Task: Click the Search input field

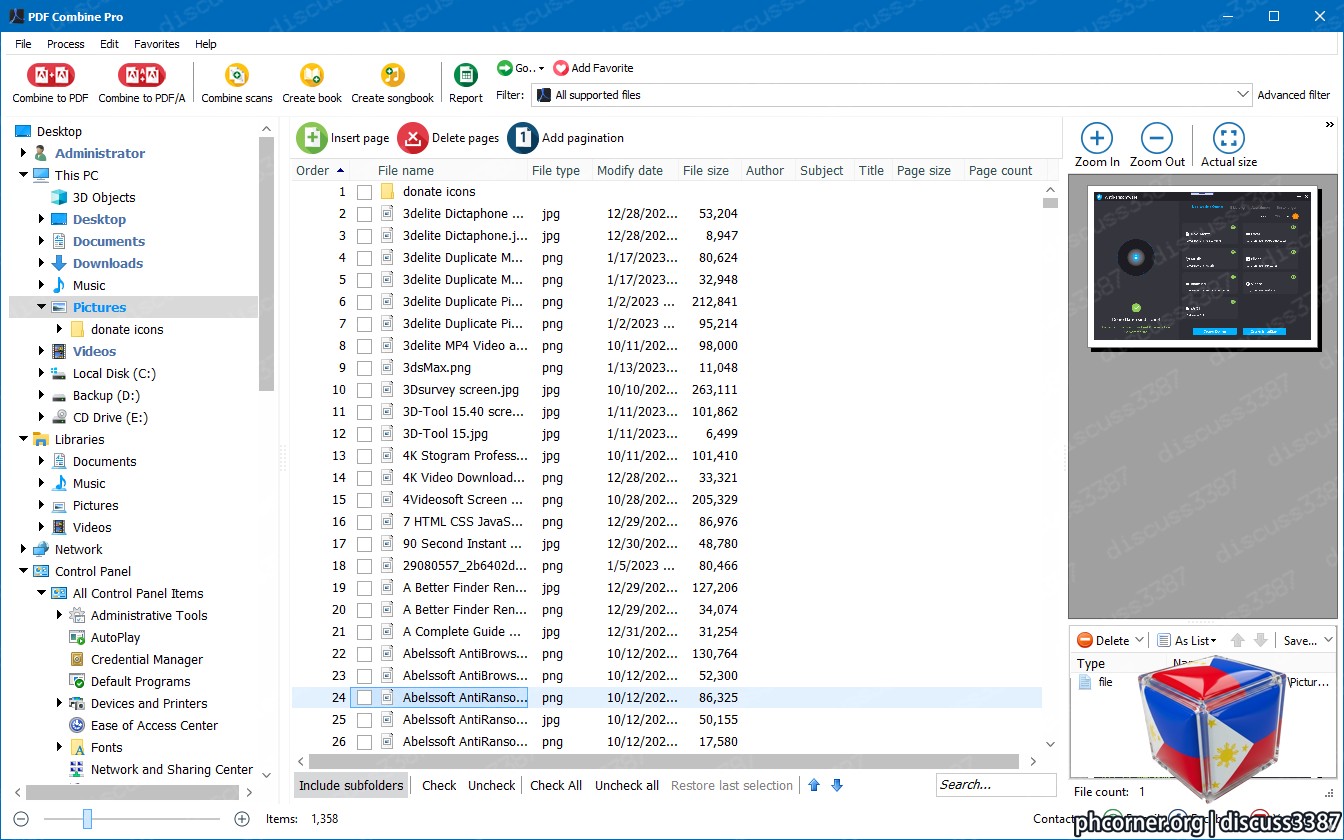Action: tap(996, 785)
